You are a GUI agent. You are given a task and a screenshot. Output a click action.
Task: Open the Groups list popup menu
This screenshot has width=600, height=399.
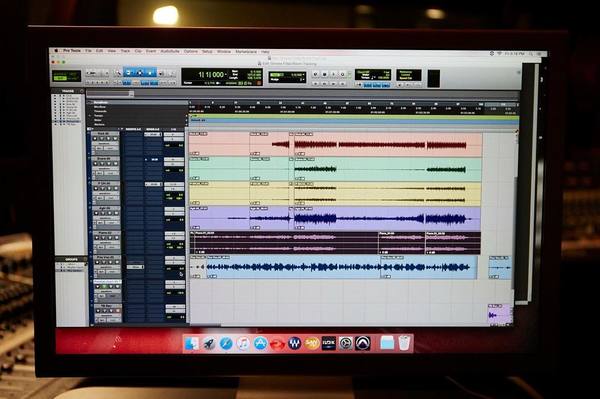pos(85,259)
